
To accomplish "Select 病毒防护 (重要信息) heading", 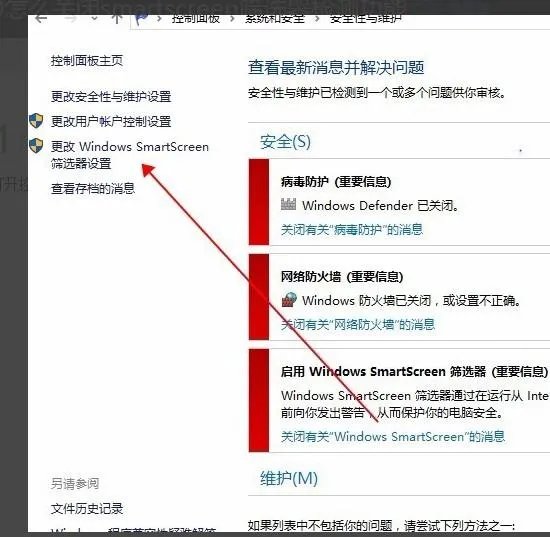I will pyautogui.click(x=336, y=182).
